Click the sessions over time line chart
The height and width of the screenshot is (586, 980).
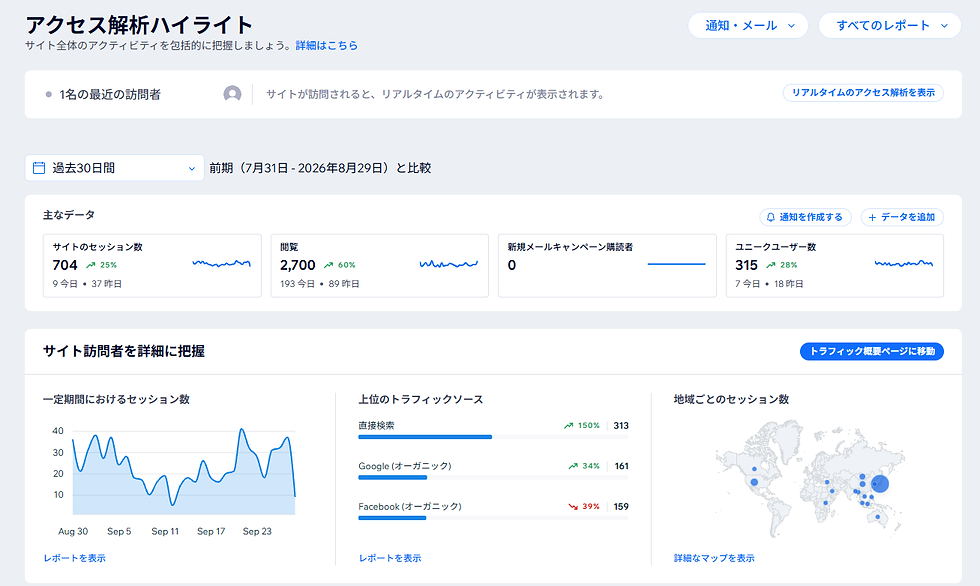point(184,472)
